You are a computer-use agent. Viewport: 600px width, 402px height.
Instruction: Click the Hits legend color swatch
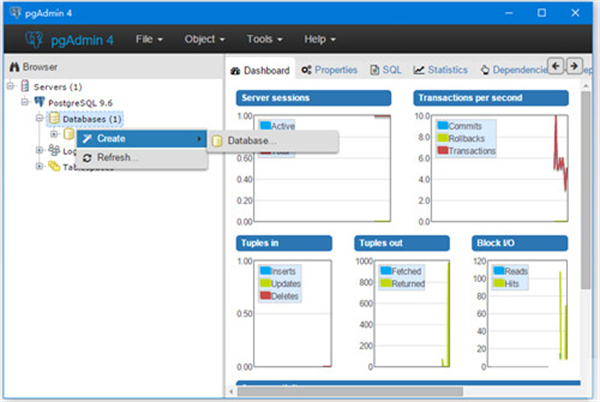(x=499, y=283)
